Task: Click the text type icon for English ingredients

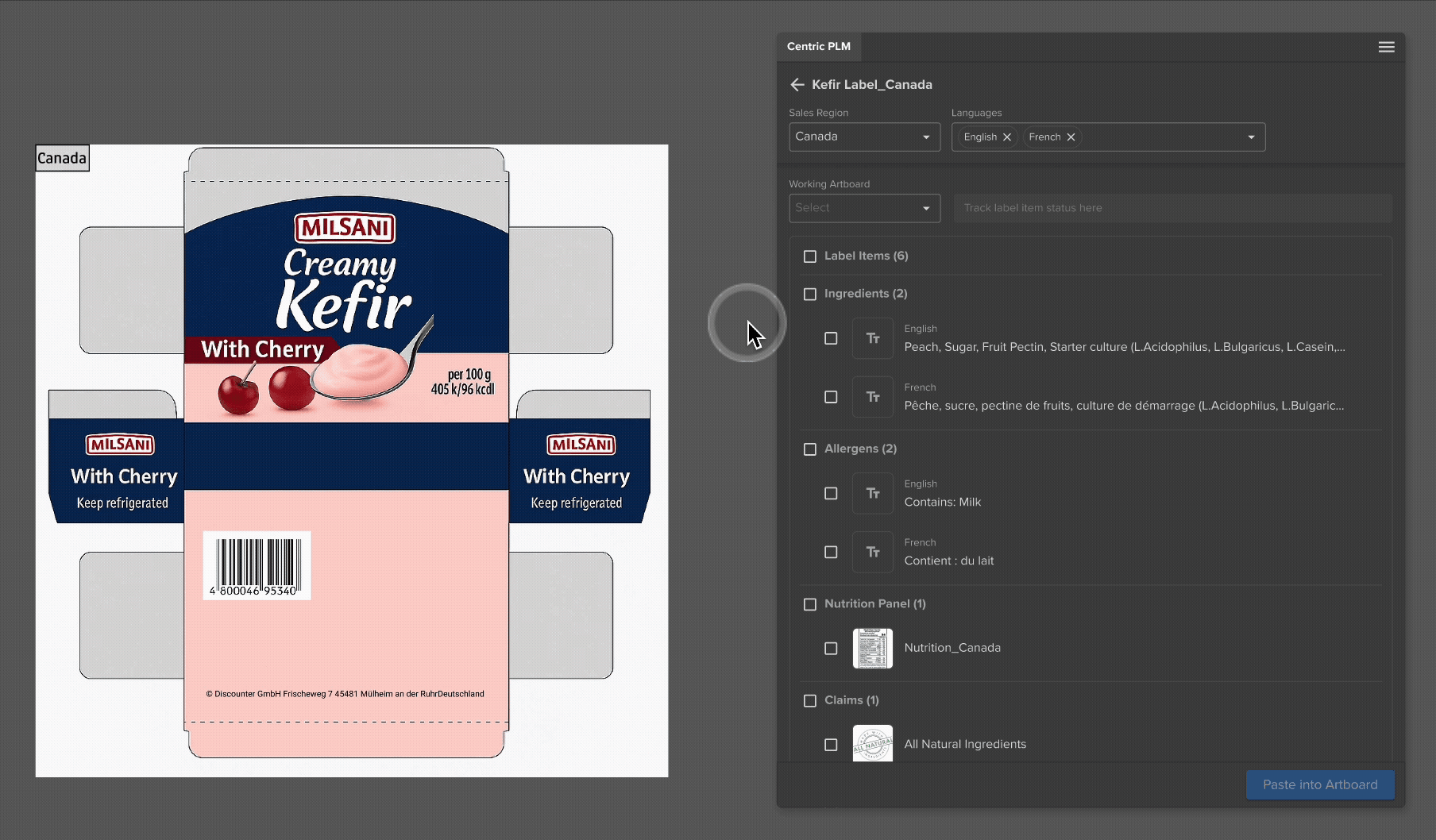Action: [x=873, y=338]
